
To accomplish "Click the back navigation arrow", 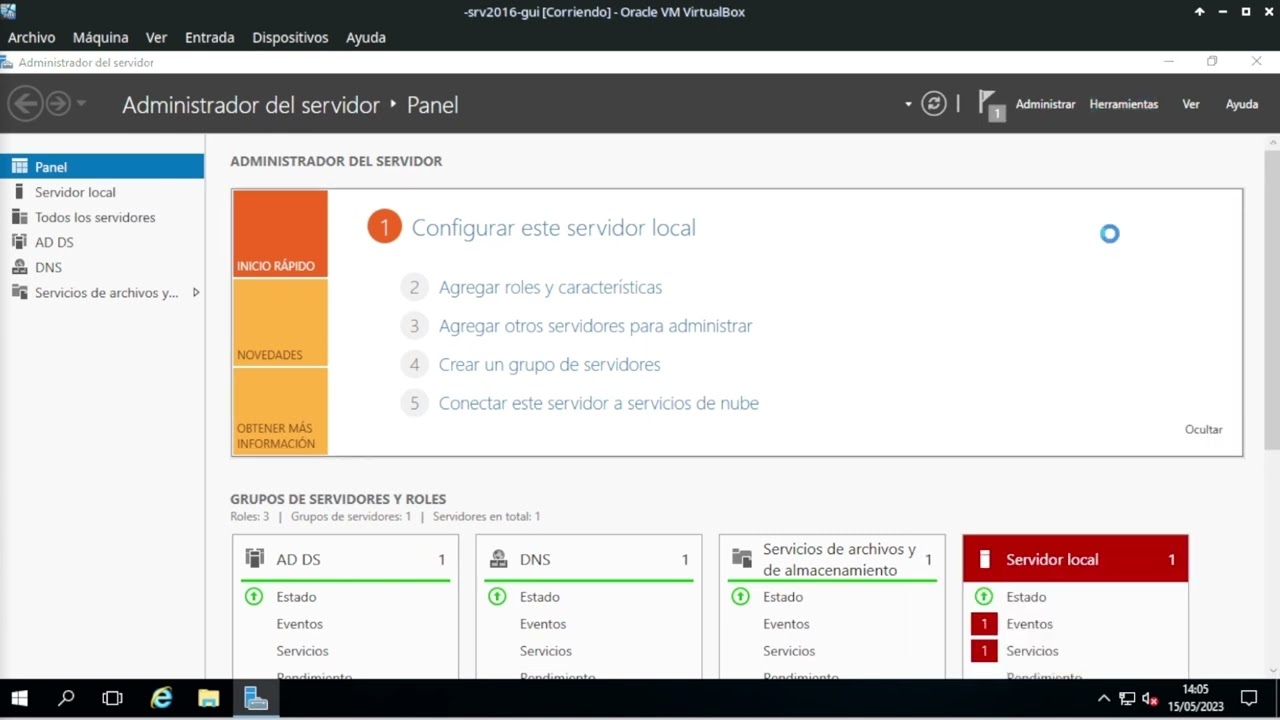I will point(26,103).
